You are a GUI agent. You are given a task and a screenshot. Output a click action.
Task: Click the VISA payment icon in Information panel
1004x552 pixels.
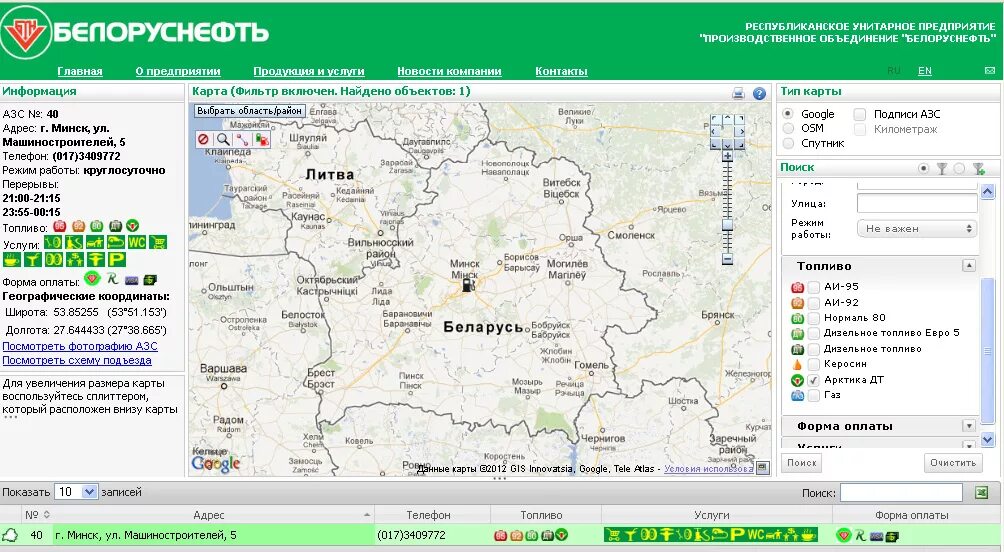point(132,280)
